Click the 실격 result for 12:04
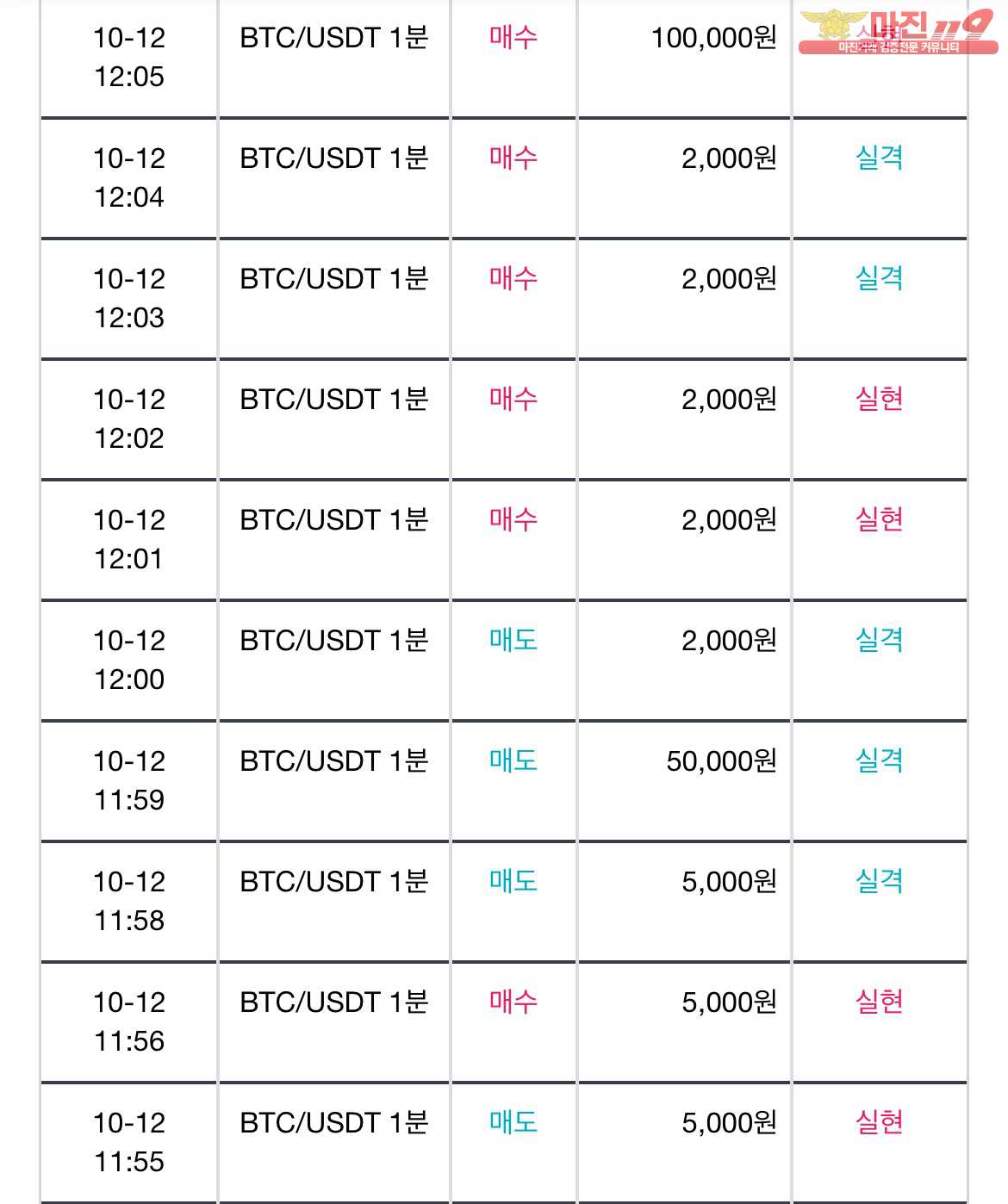1008x1204 pixels. [x=879, y=158]
